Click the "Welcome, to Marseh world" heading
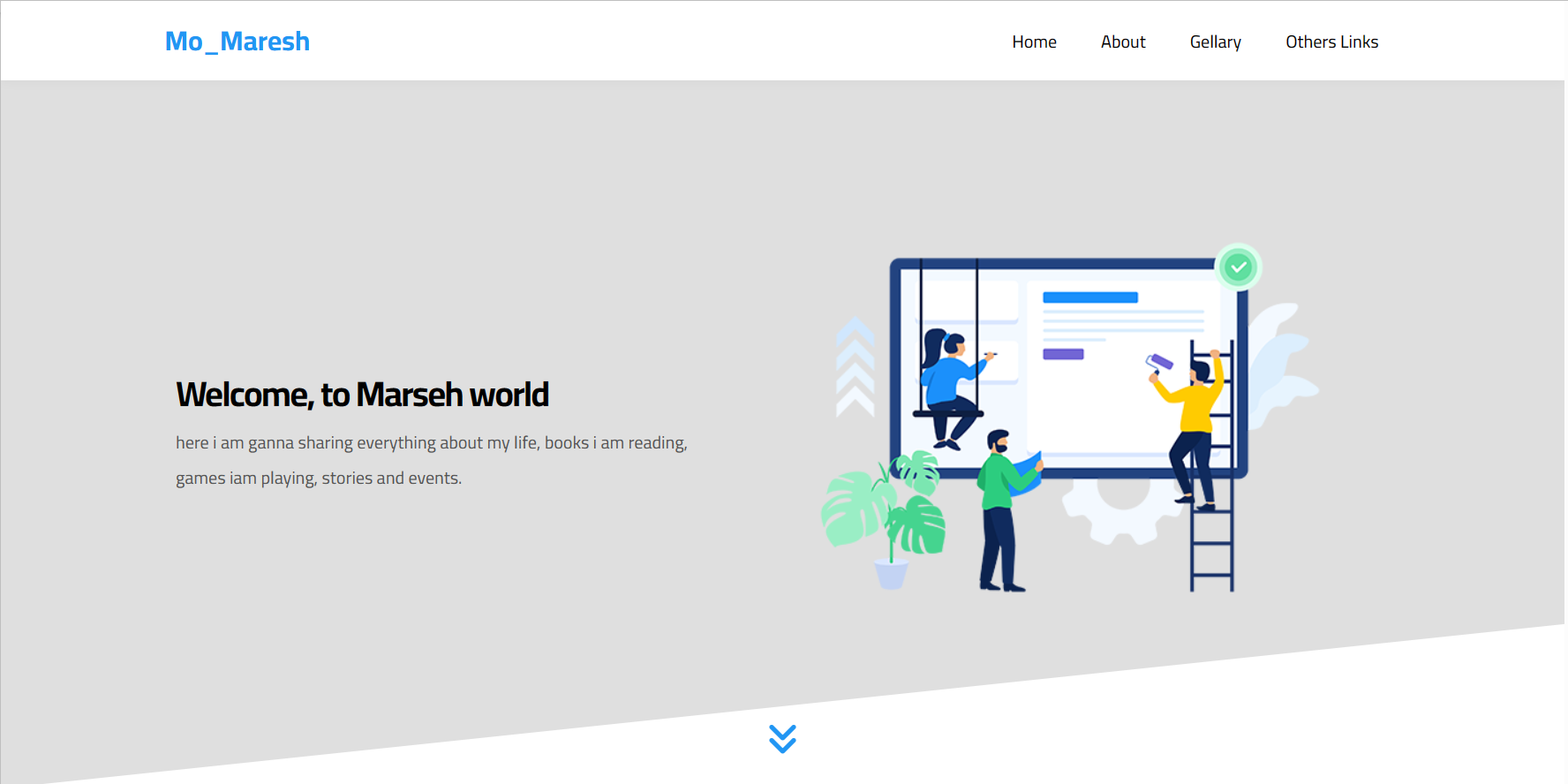The image size is (1568, 784). pos(362,395)
